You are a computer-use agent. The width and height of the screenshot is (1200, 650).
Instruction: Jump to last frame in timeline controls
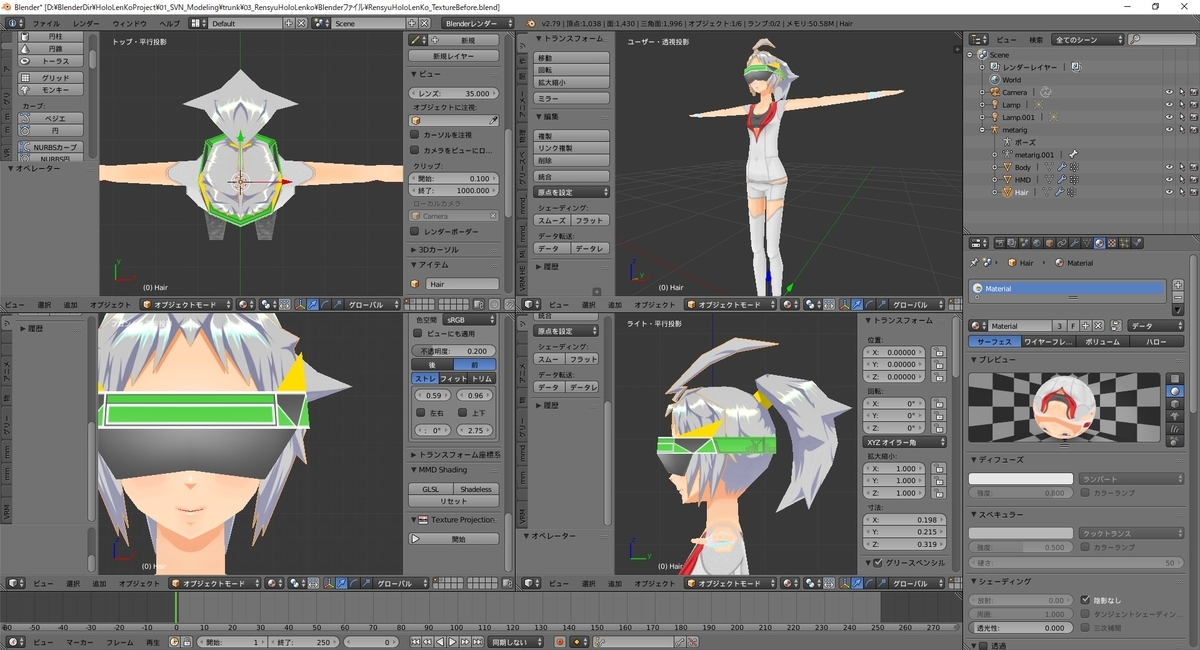tap(476, 642)
